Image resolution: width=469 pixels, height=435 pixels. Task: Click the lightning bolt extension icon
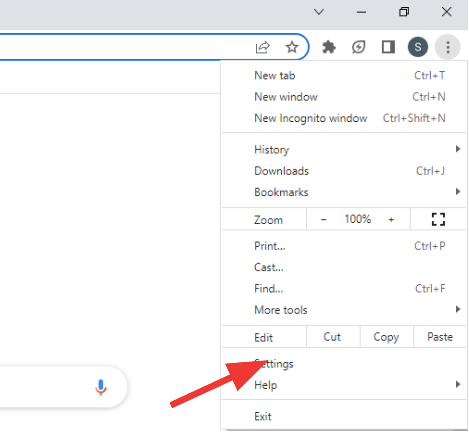(x=359, y=47)
